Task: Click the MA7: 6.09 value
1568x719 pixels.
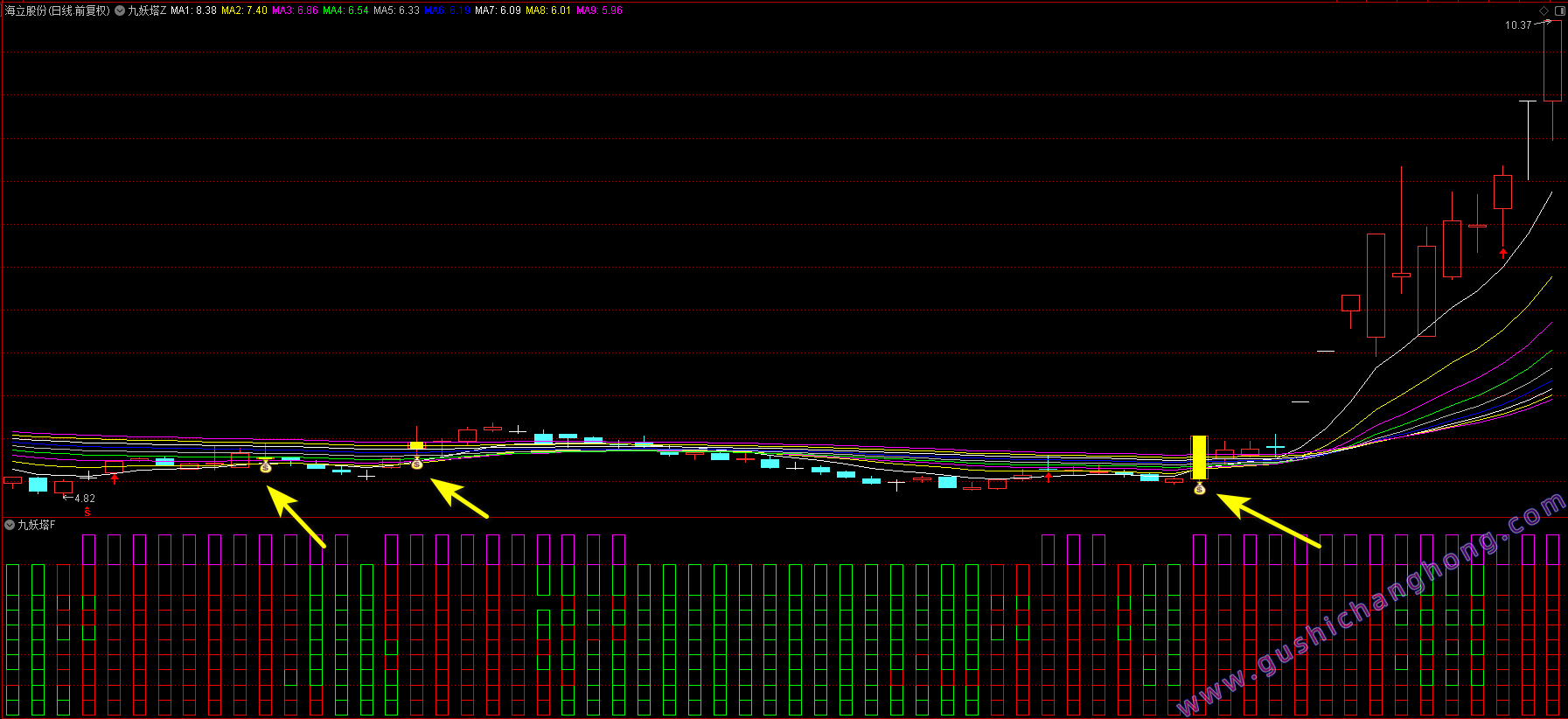Action: tap(498, 10)
